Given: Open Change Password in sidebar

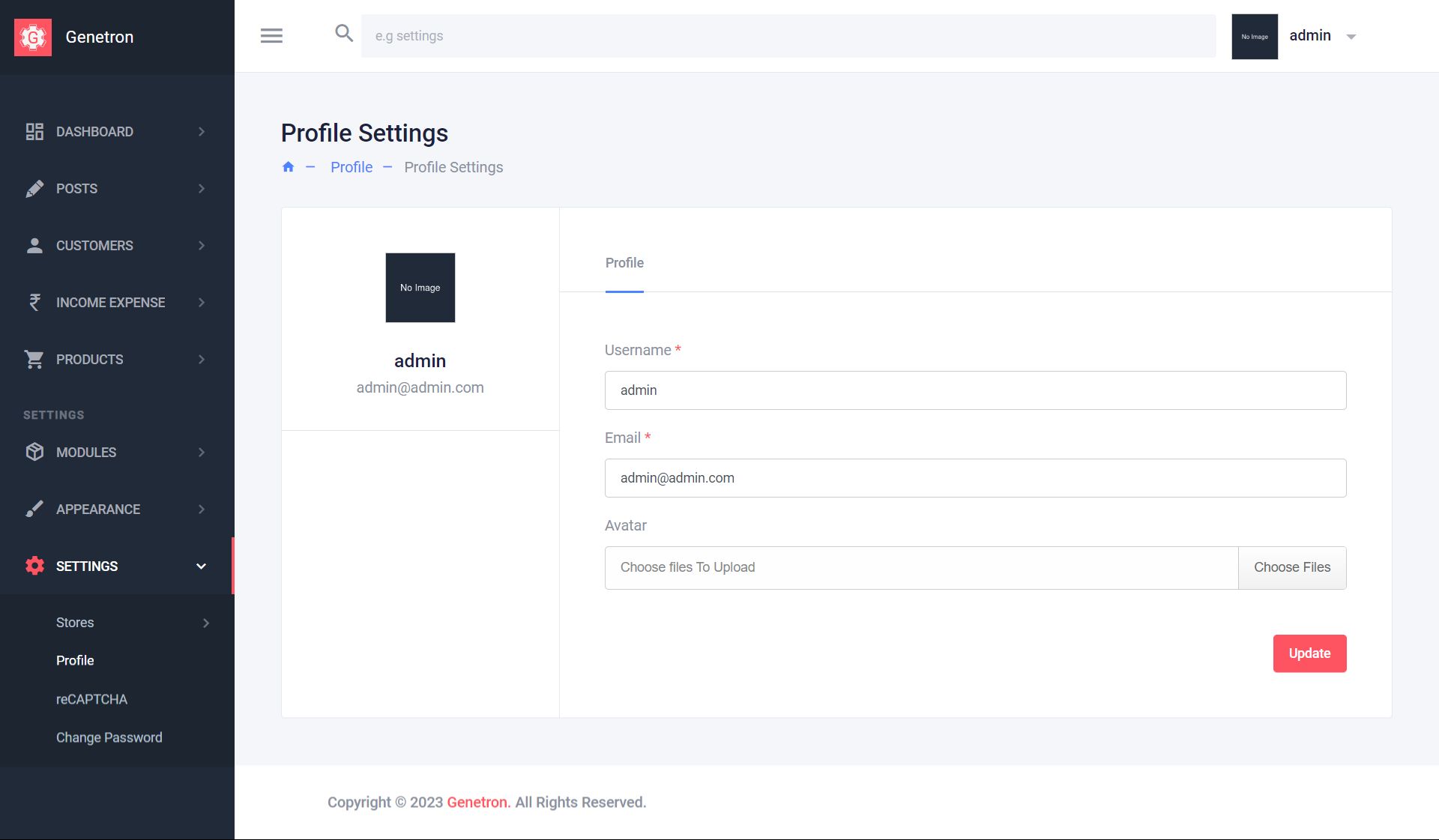Looking at the screenshot, I should [109, 737].
